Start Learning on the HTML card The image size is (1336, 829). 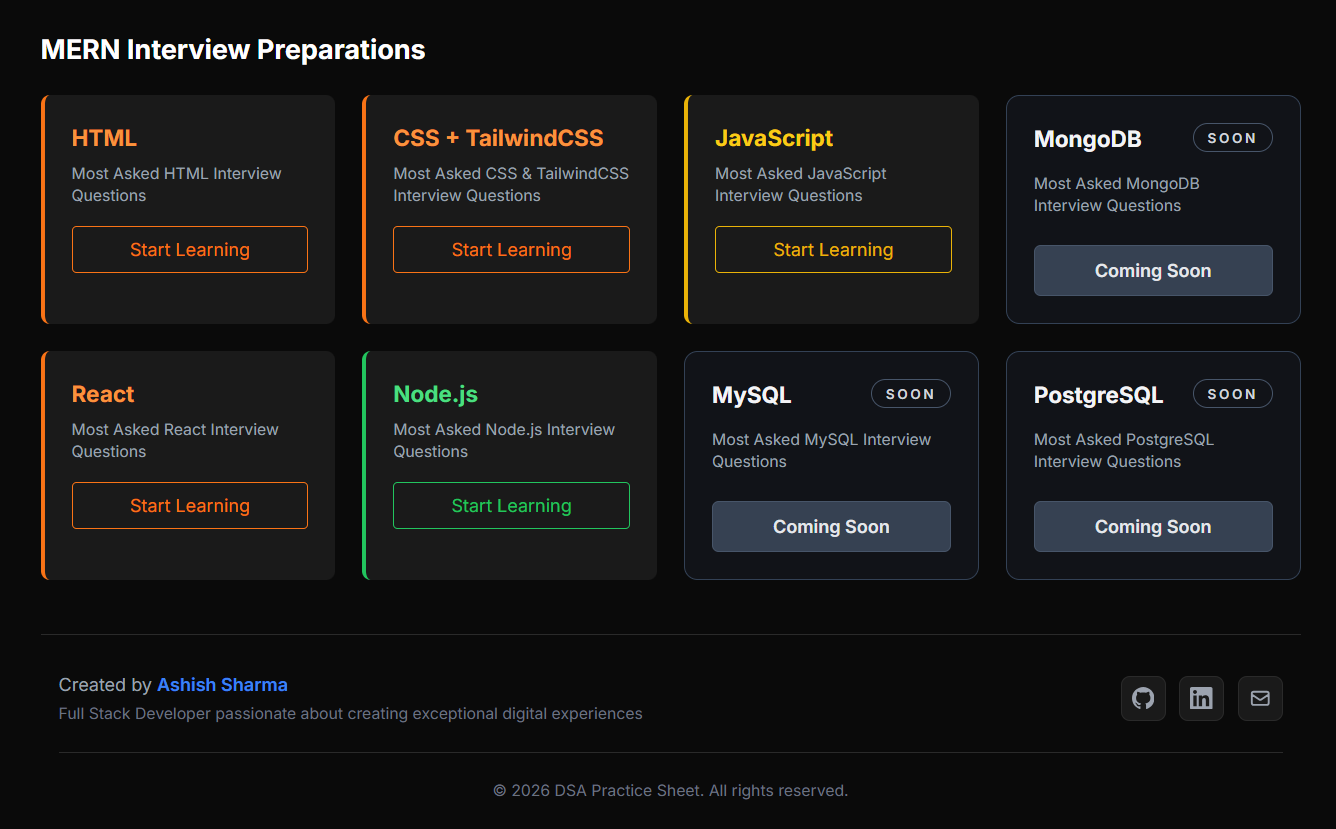point(190,250)
